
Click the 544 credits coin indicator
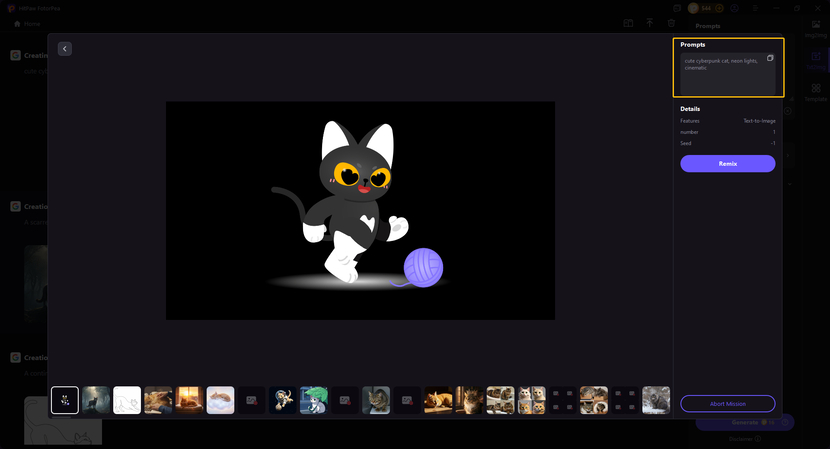[700, 8]
